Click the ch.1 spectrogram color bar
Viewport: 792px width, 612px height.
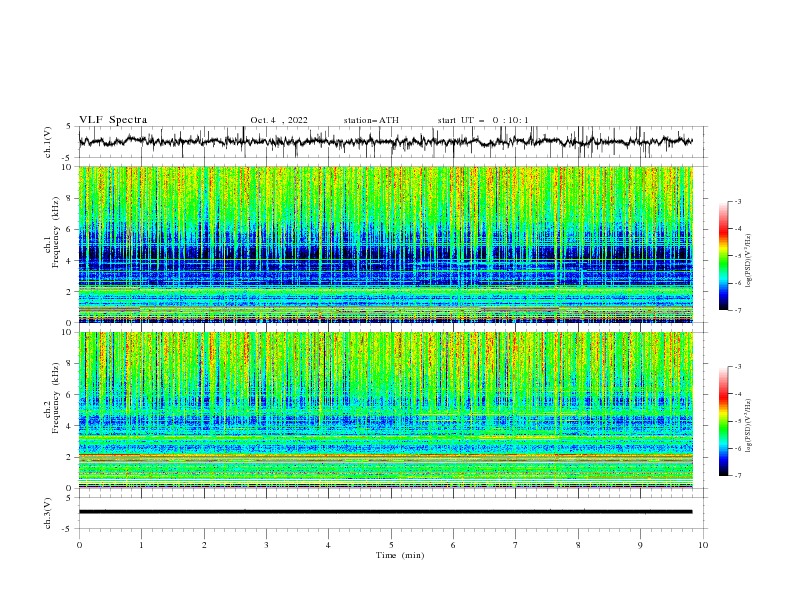pos(723,256)
